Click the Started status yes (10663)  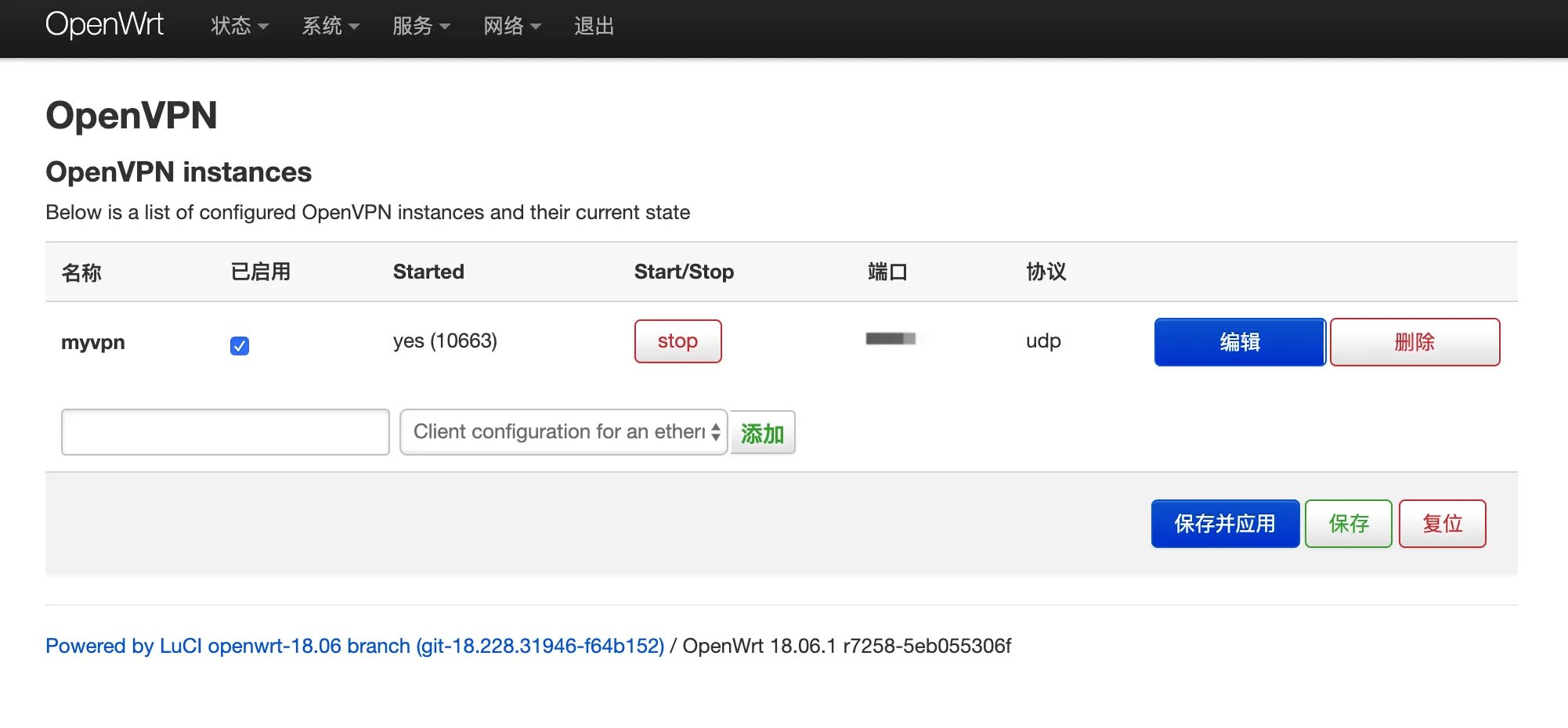[445, 341]
